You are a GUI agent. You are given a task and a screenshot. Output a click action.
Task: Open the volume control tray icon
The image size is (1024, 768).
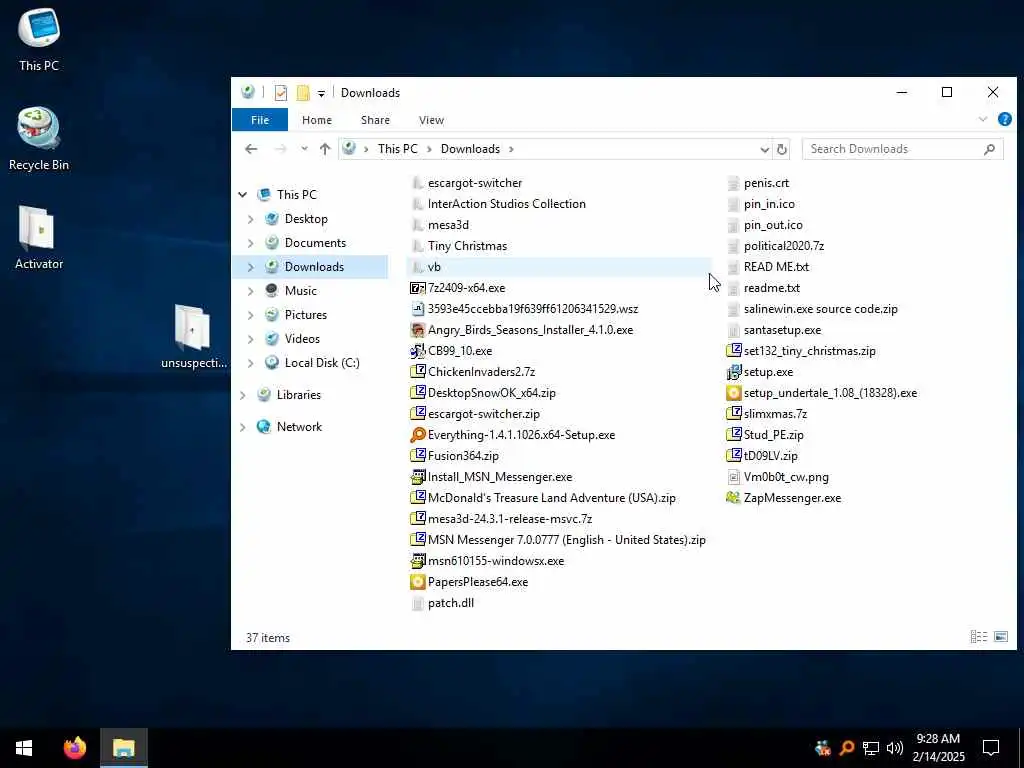pyautogui.click(x=894, y=748)
